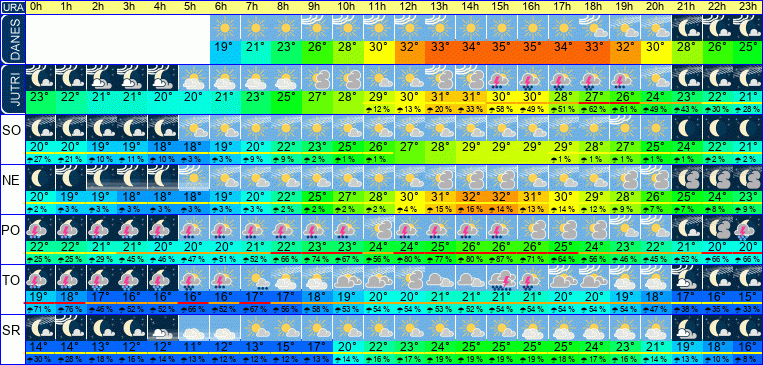Click the clear moon icon for SO at 21h
The height and width of the screenshot is (365, 763).
[687, 128]
